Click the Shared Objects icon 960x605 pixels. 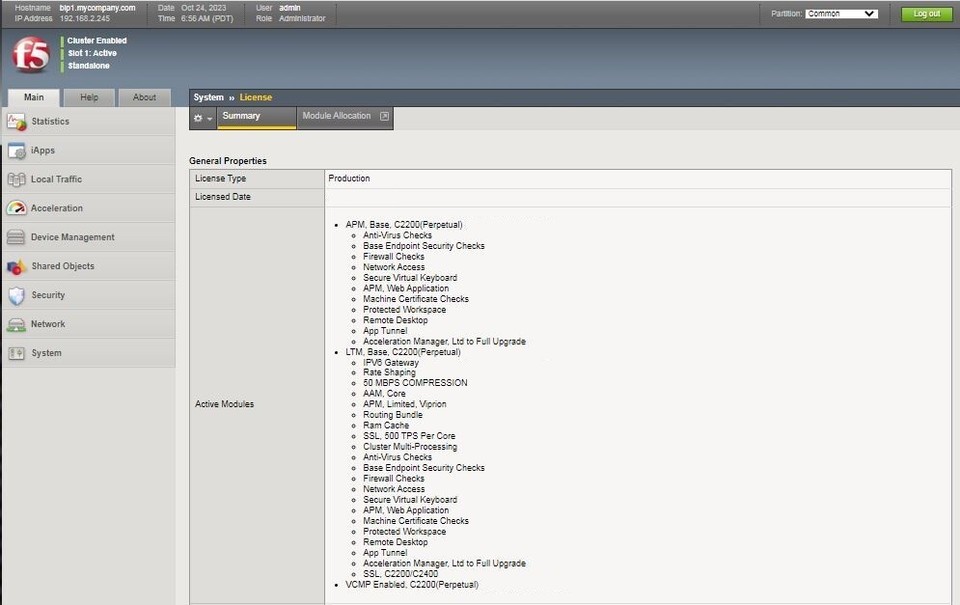17,266
